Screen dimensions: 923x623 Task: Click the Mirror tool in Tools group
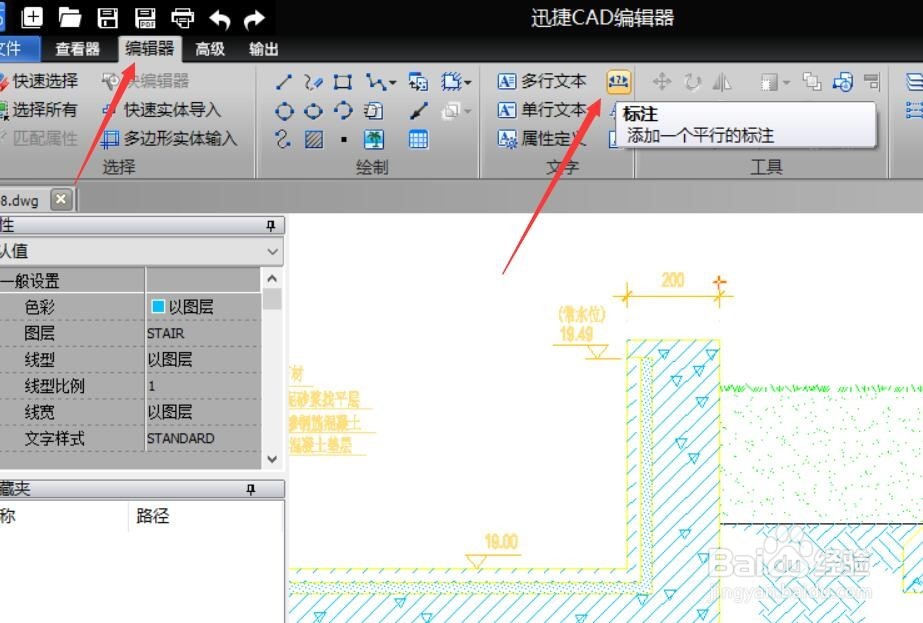pos(722,81)
